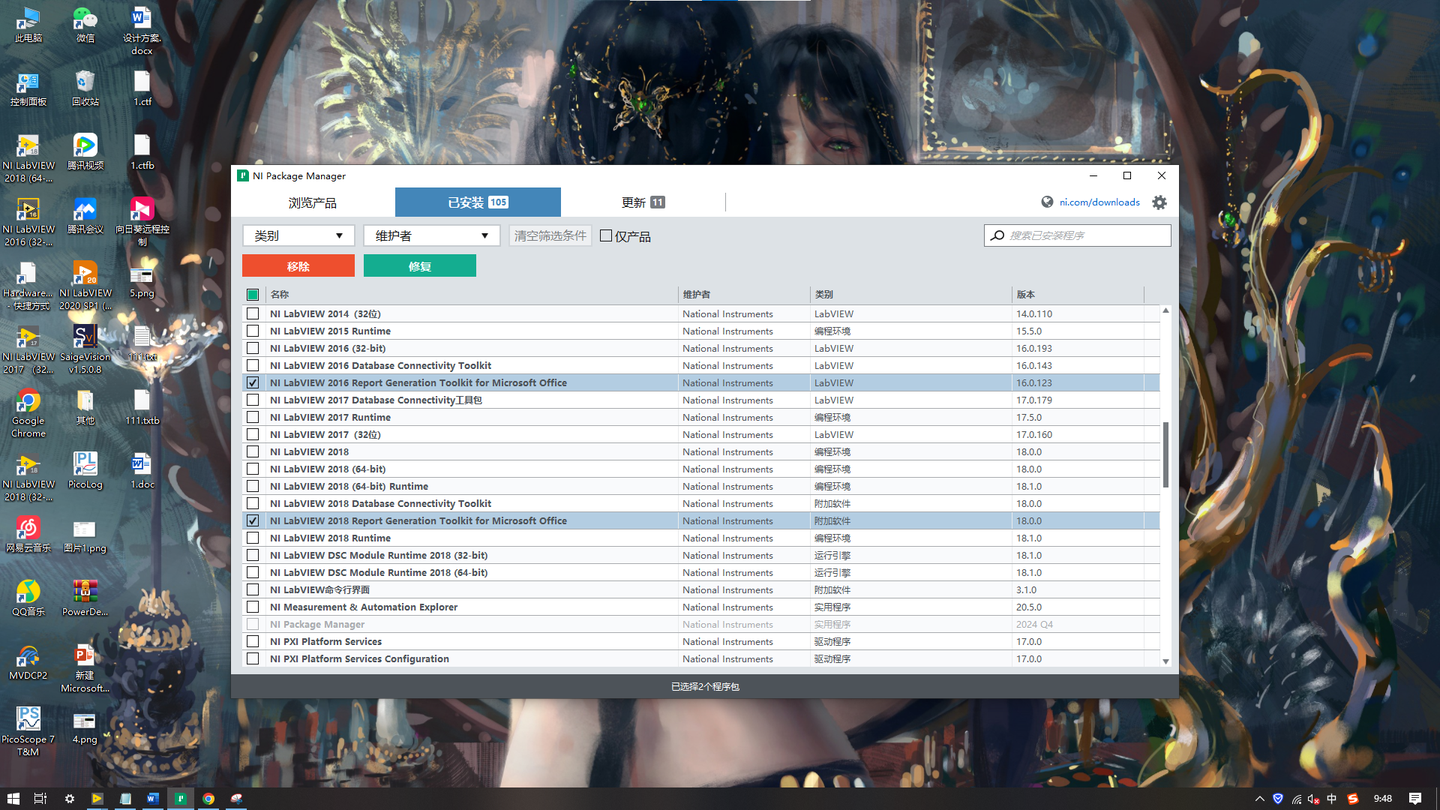Viewport: 1440px width, 810px height.
Task: Open the 回收站 recycle bin icon
Action: (85, 88)
